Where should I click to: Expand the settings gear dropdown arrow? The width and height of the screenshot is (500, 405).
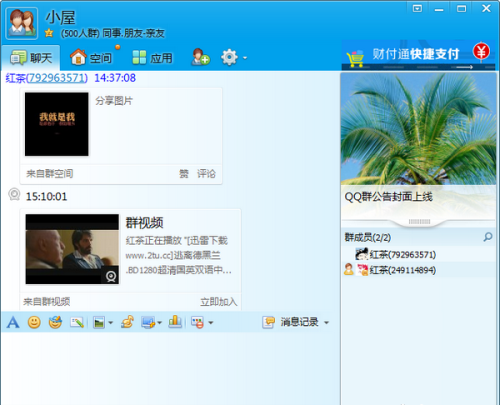click(245, 58)
